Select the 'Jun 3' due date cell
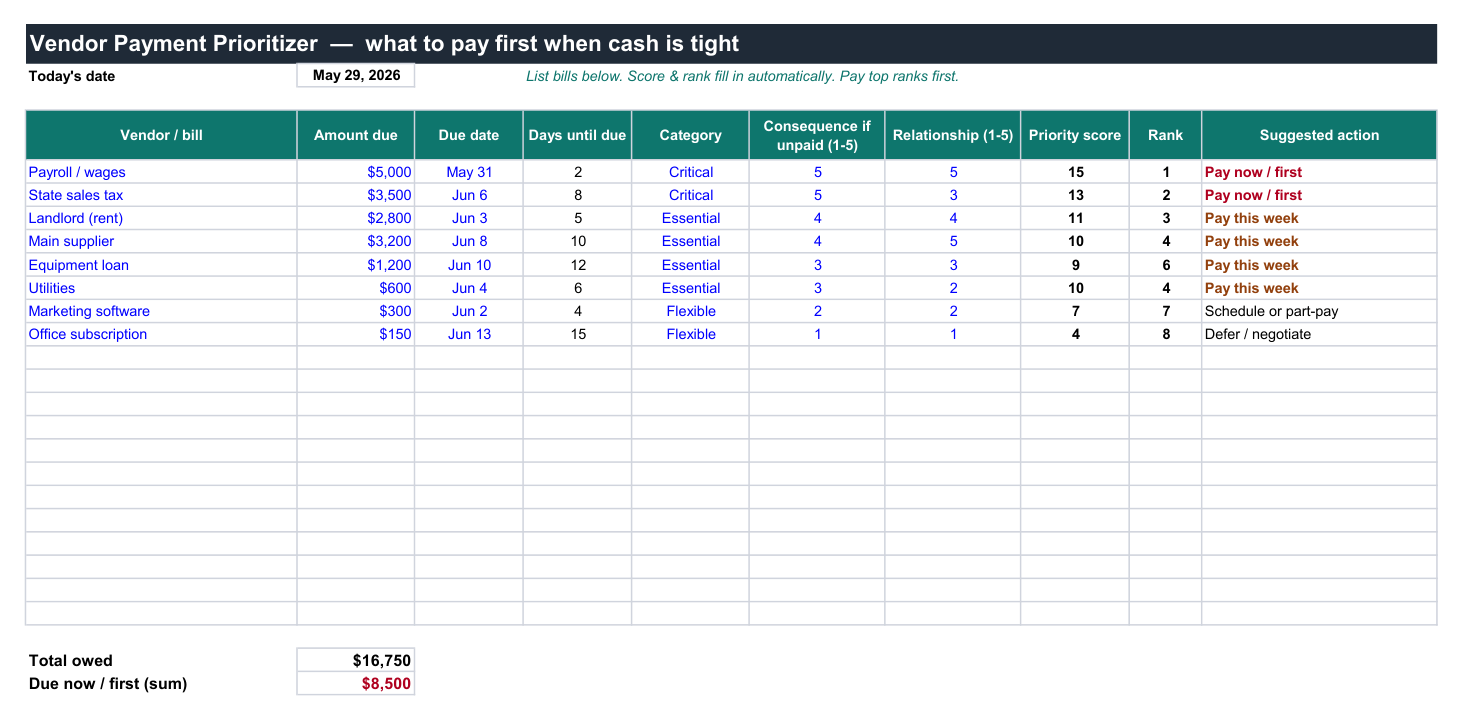 469,218
